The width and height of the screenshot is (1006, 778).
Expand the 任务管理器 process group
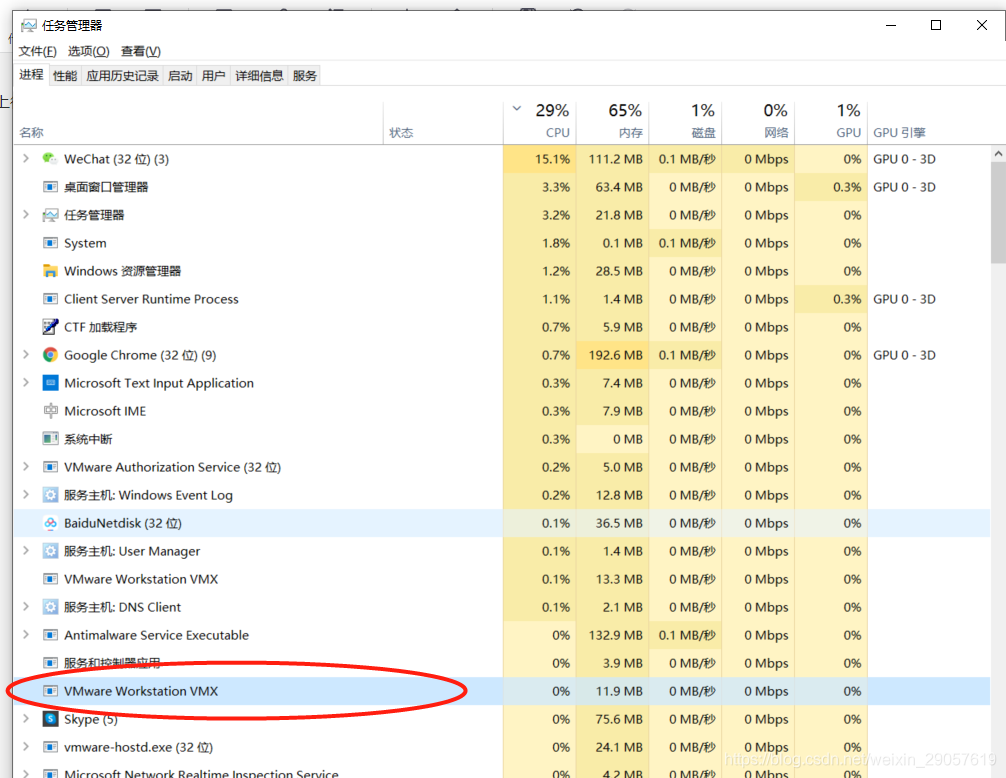click(26, 215)
